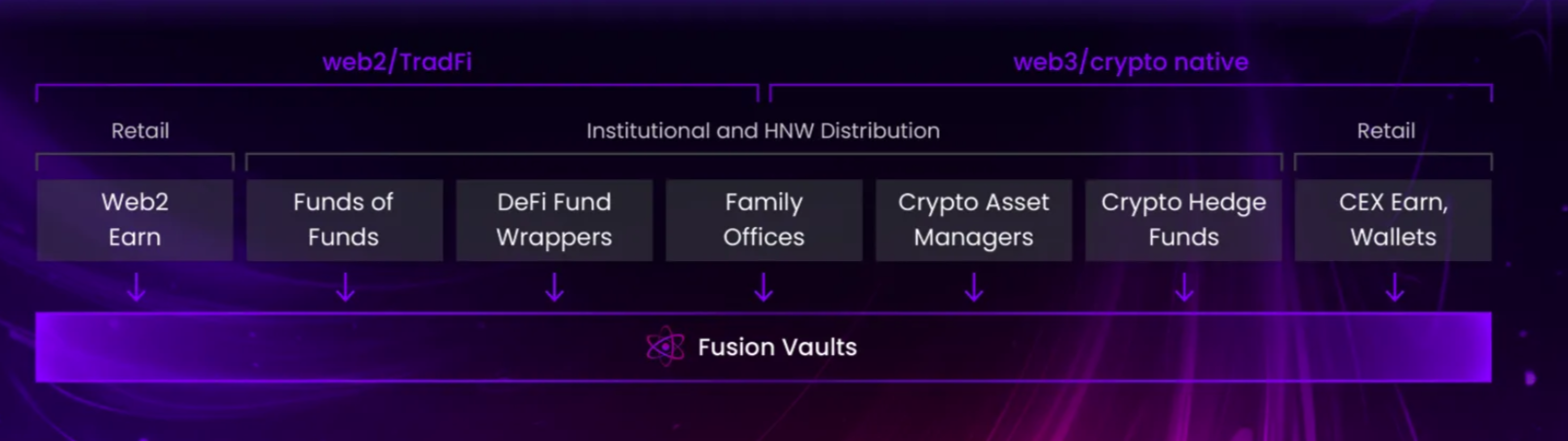Click the Institutional and HNW Distribution label
Screen dimensions: 1568x441
pyautogui.click(x=764, y=130)
